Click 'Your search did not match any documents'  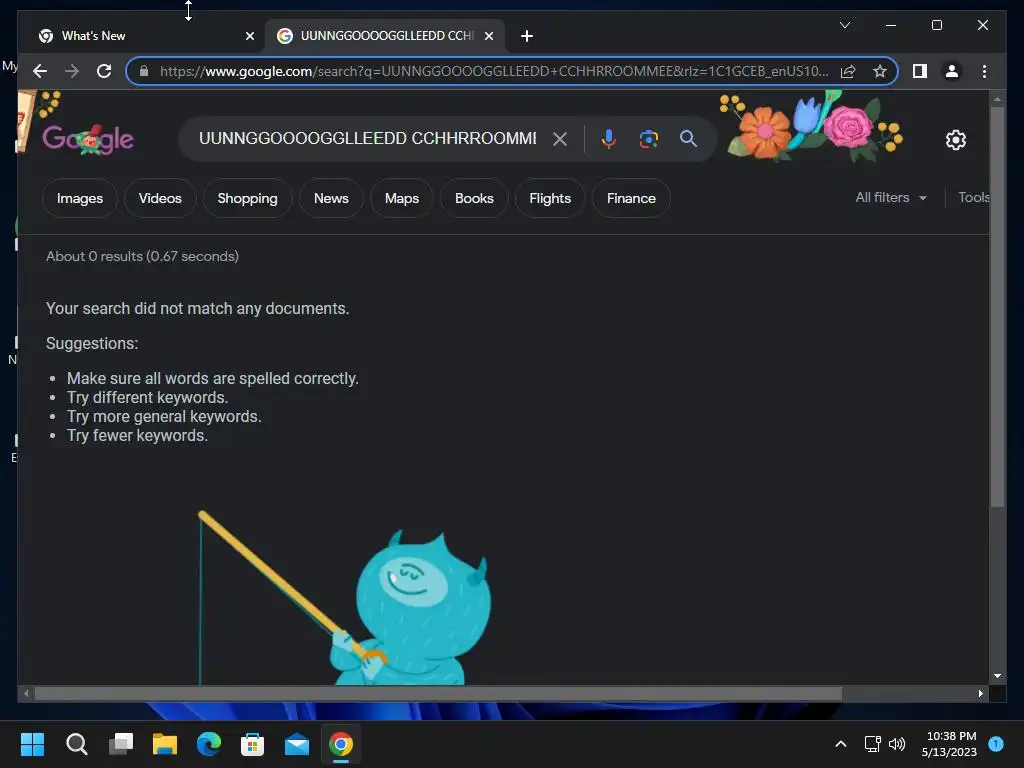tap(197, 308)
